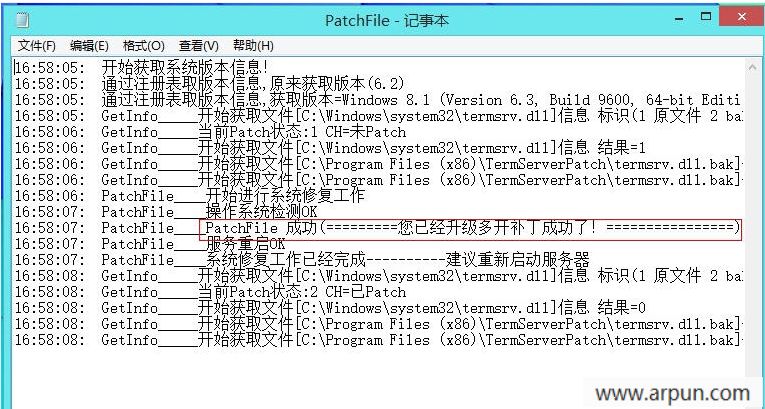
Task: Close the PatchFile Notepad window
Action: coord(742,17)
